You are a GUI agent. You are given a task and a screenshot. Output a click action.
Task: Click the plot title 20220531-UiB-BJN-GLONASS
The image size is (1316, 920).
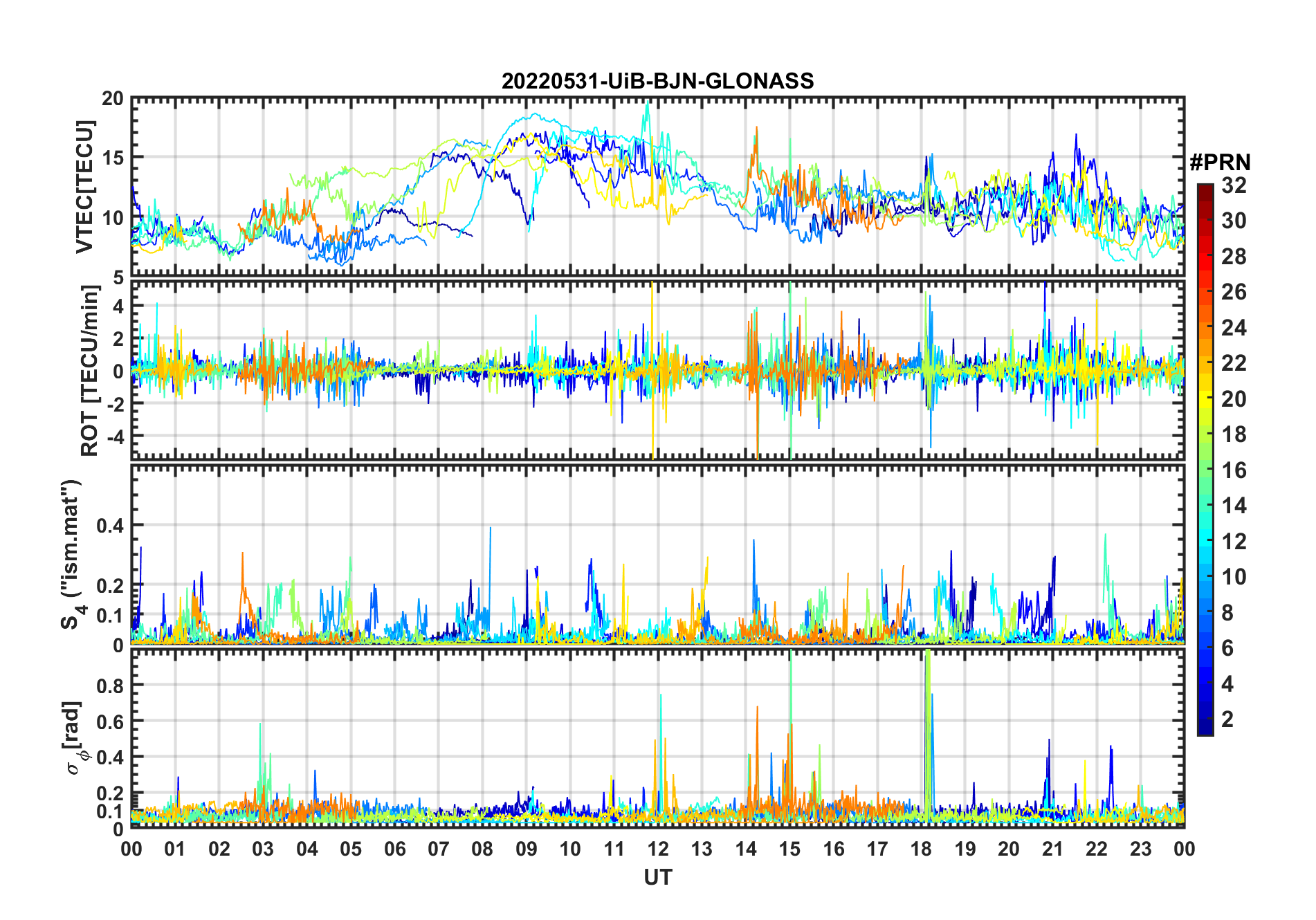(657, 82)
